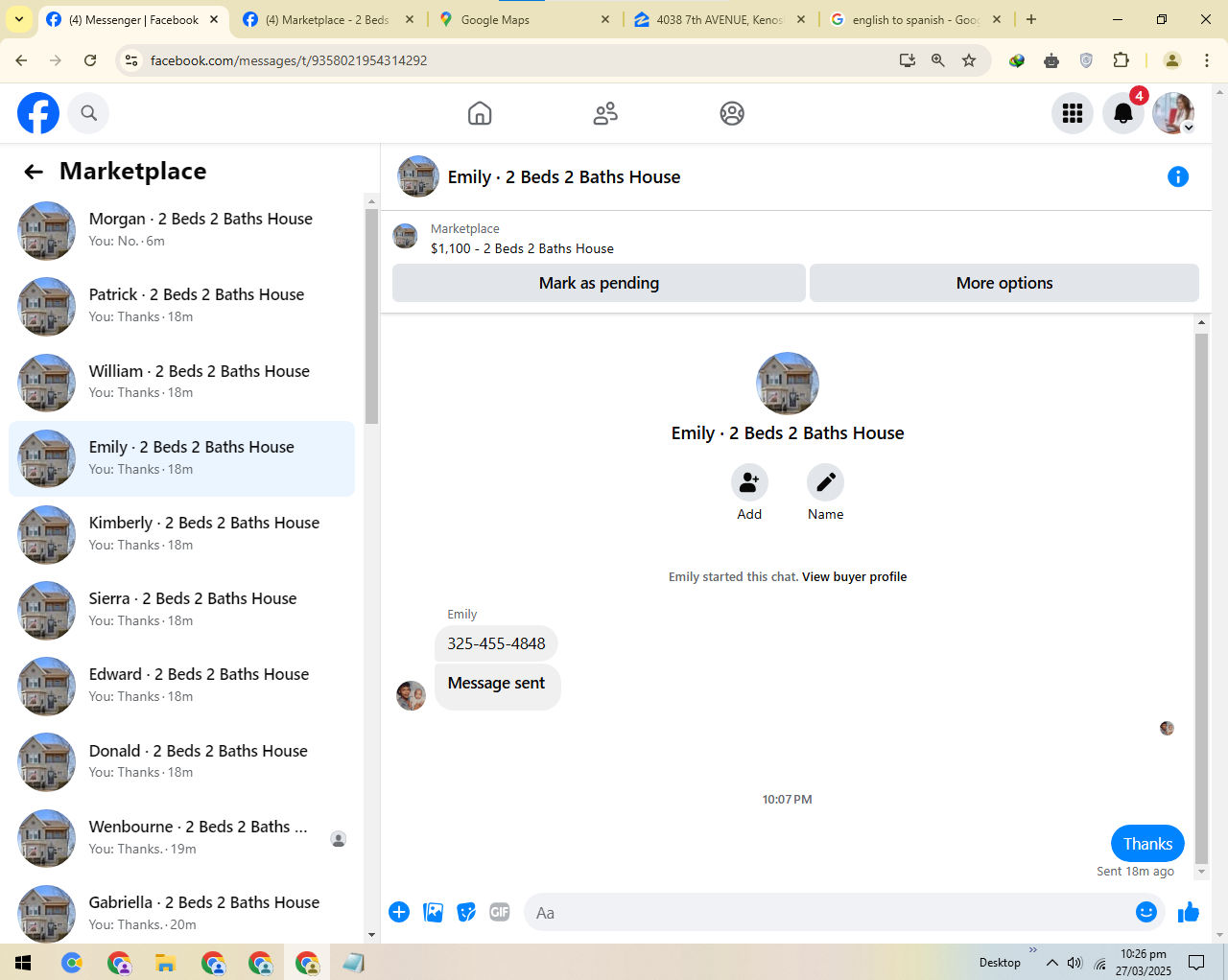Click the browser address bar URL
Viewport: 1228px width, 980px height.
289,60
